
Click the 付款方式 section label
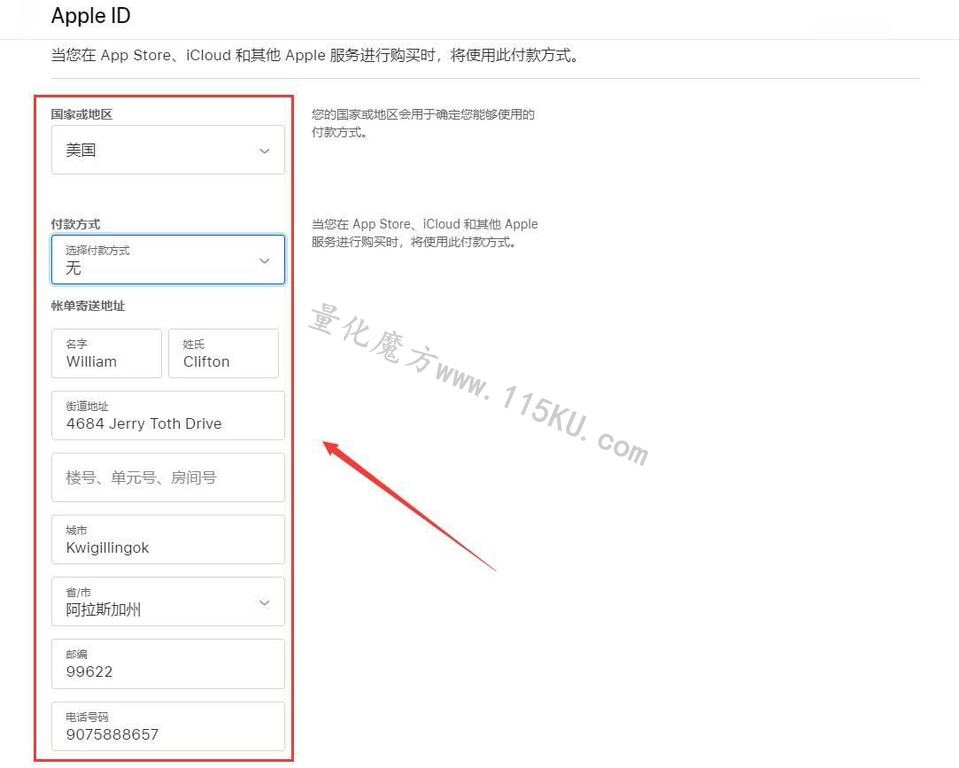click(76, 224)
